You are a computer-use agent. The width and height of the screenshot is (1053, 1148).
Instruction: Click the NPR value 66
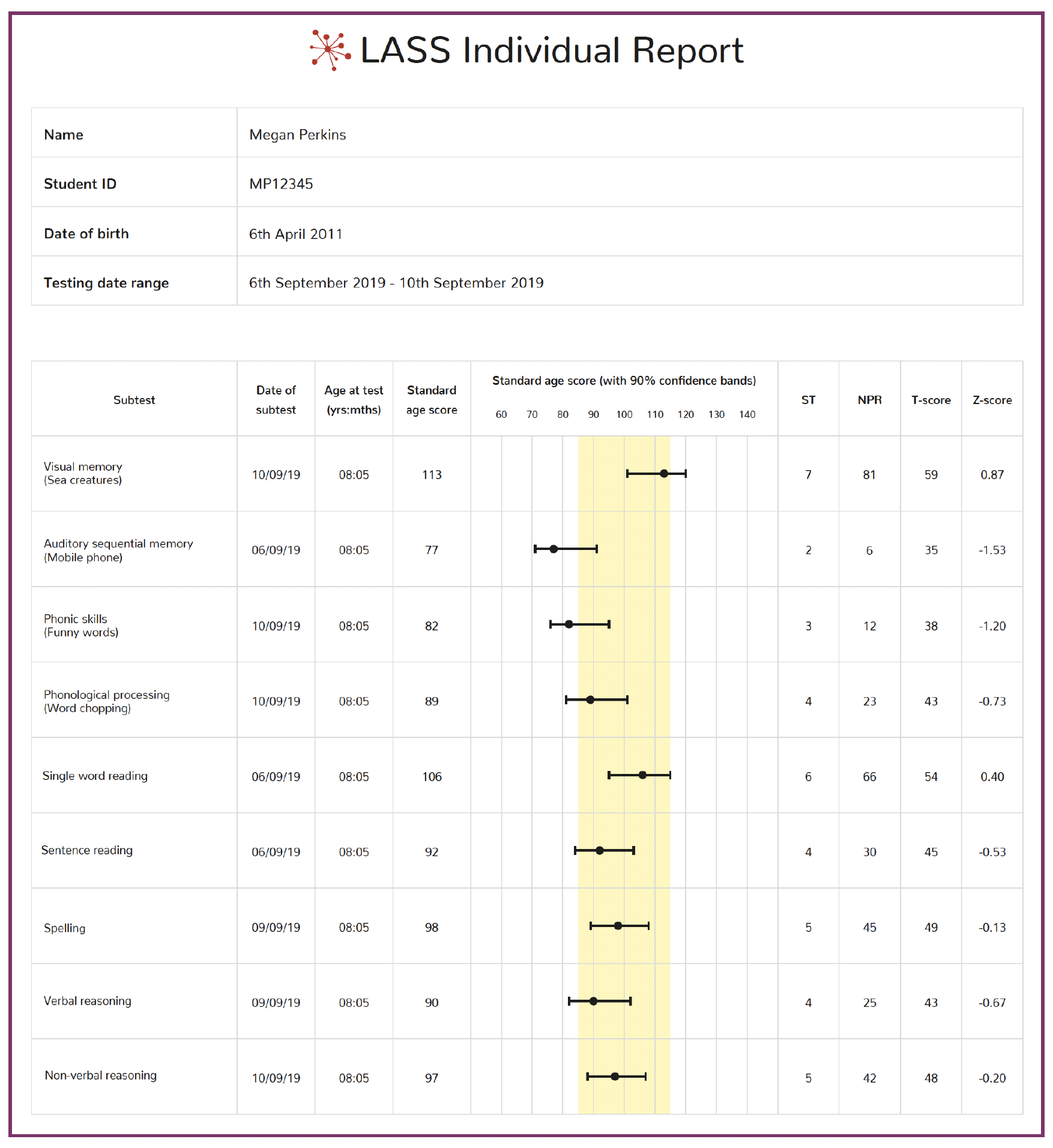point(869,777)
